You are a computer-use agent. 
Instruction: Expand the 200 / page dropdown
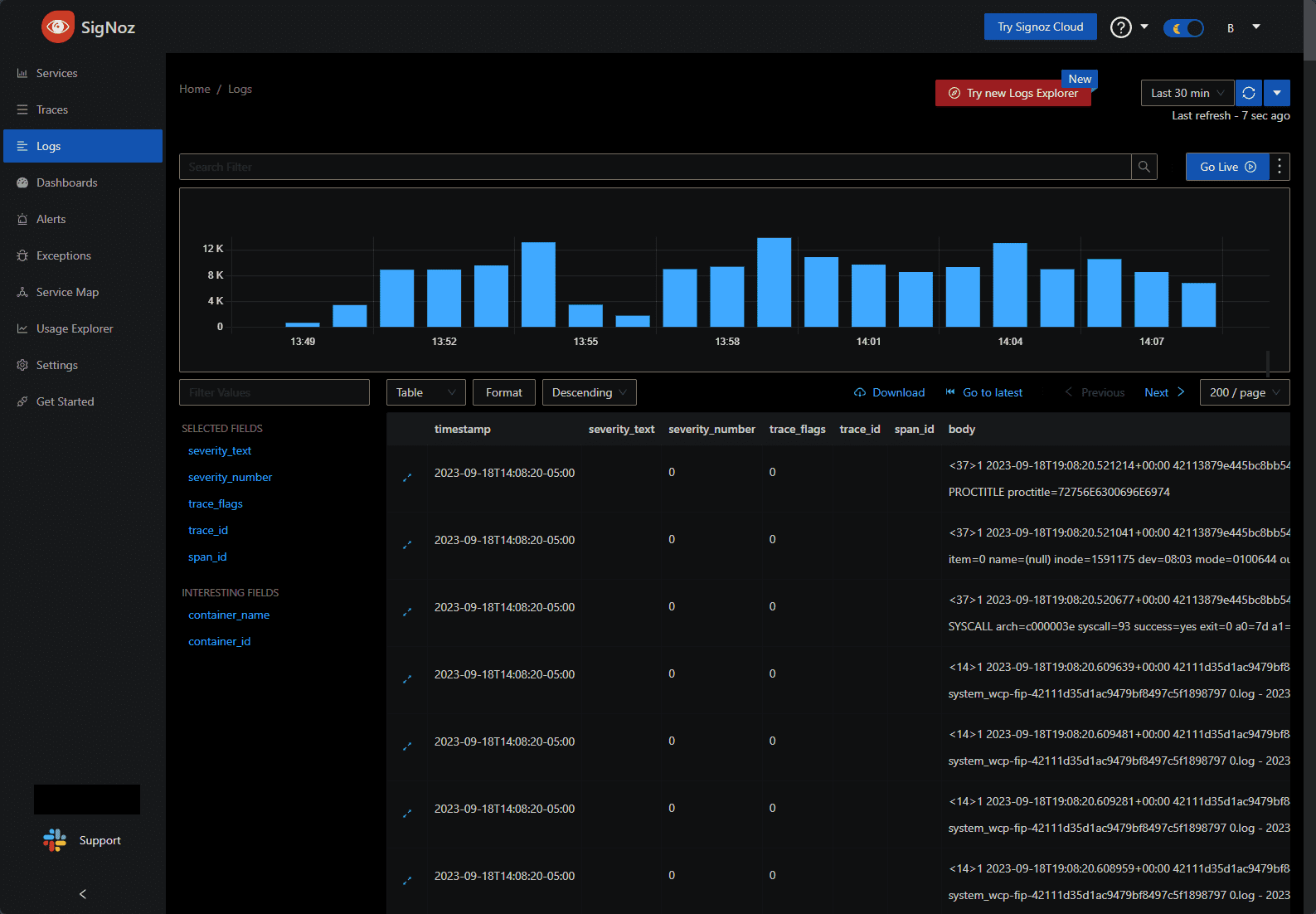(x=1244, y=392)
